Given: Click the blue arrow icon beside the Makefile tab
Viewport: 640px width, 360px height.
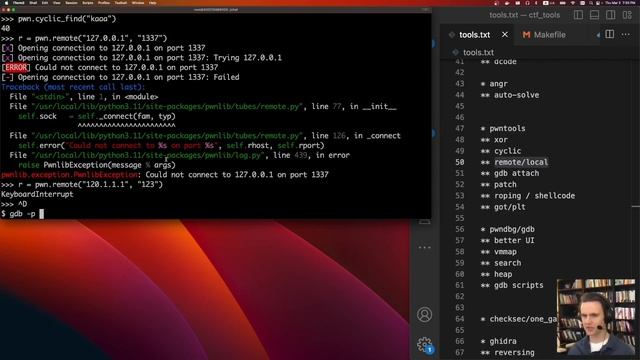Looking at the screenshot, I should pos(598,35).
